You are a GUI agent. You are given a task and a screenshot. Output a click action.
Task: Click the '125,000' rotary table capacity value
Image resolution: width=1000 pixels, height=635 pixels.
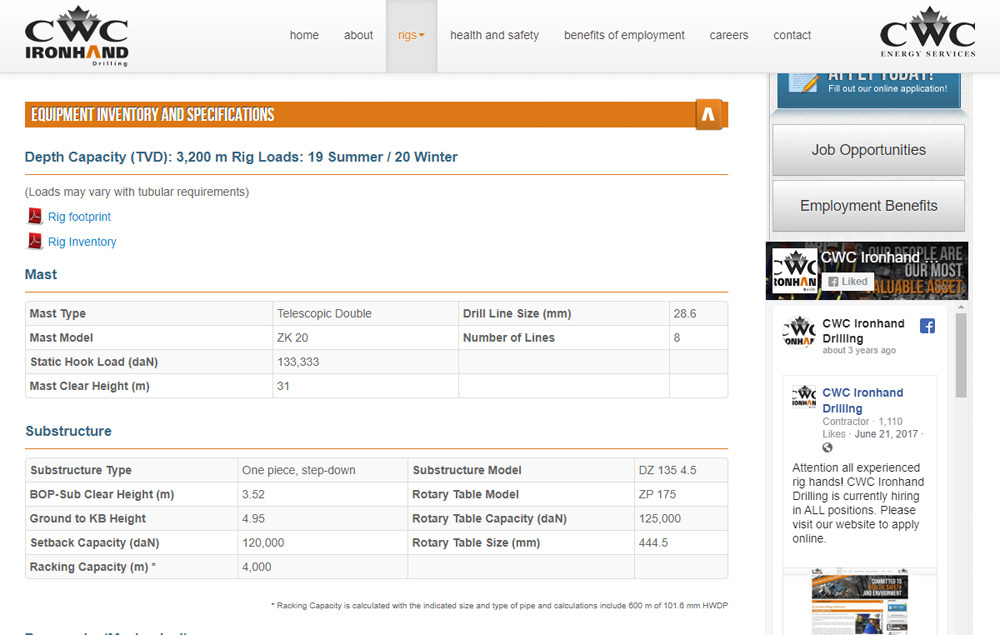[x=659, y=519]
